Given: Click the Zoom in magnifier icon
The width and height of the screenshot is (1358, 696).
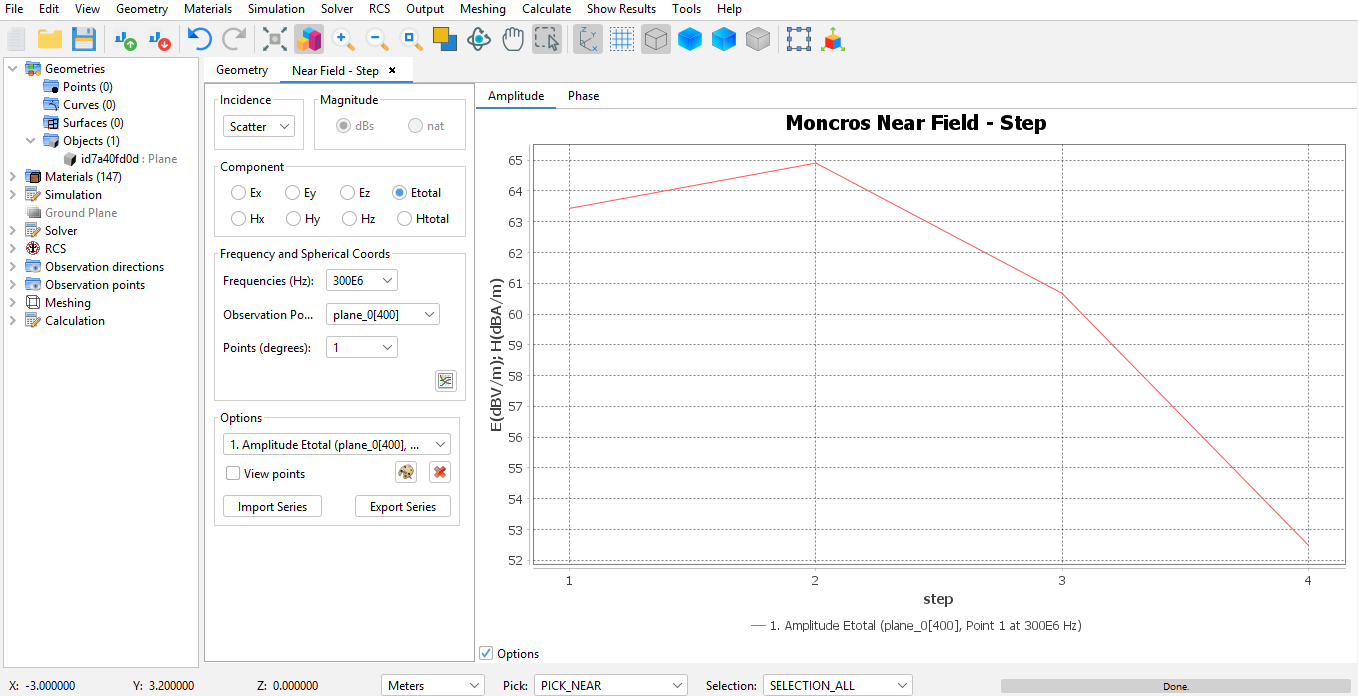Looking at the screenshot, I should (x=343, y=39).
